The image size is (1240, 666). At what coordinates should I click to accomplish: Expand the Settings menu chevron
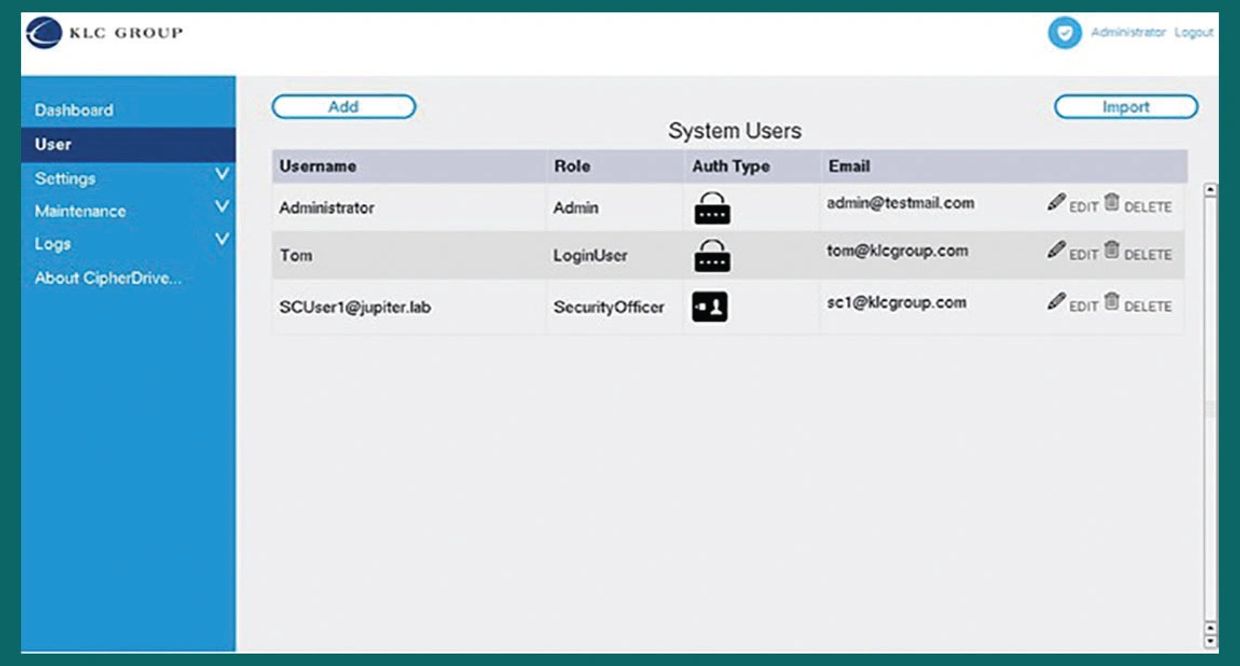click(222, 177)
